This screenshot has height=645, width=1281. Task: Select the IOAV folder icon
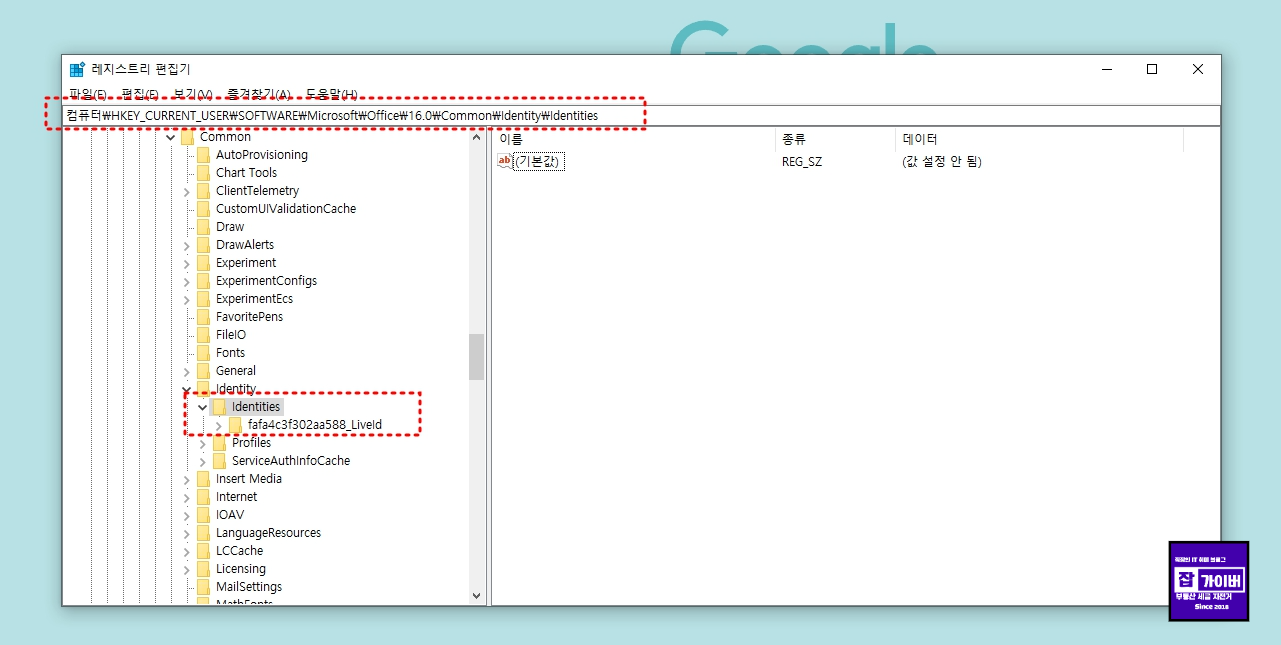(x=203, y=515)
